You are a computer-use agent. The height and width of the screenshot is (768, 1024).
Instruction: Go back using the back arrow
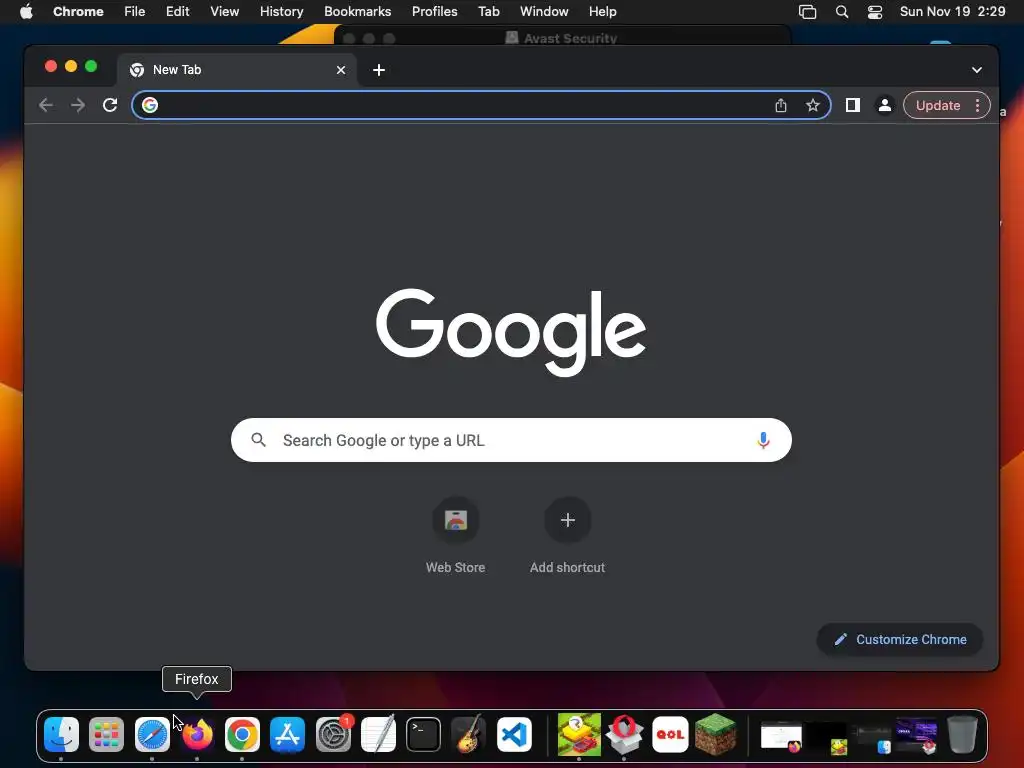(46, 105)
